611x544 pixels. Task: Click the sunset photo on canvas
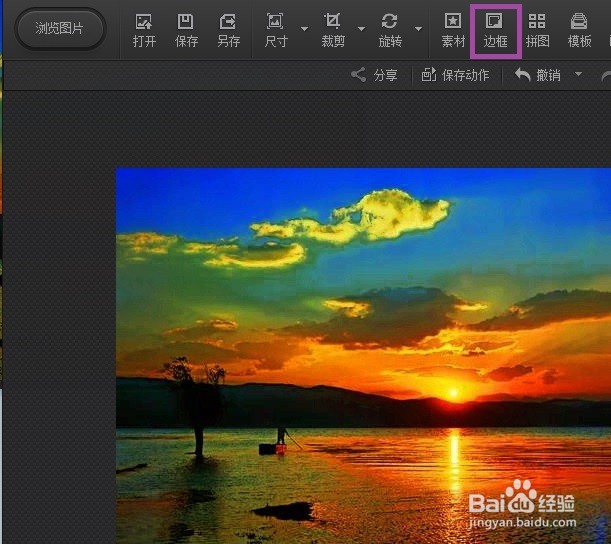[363, 355]
